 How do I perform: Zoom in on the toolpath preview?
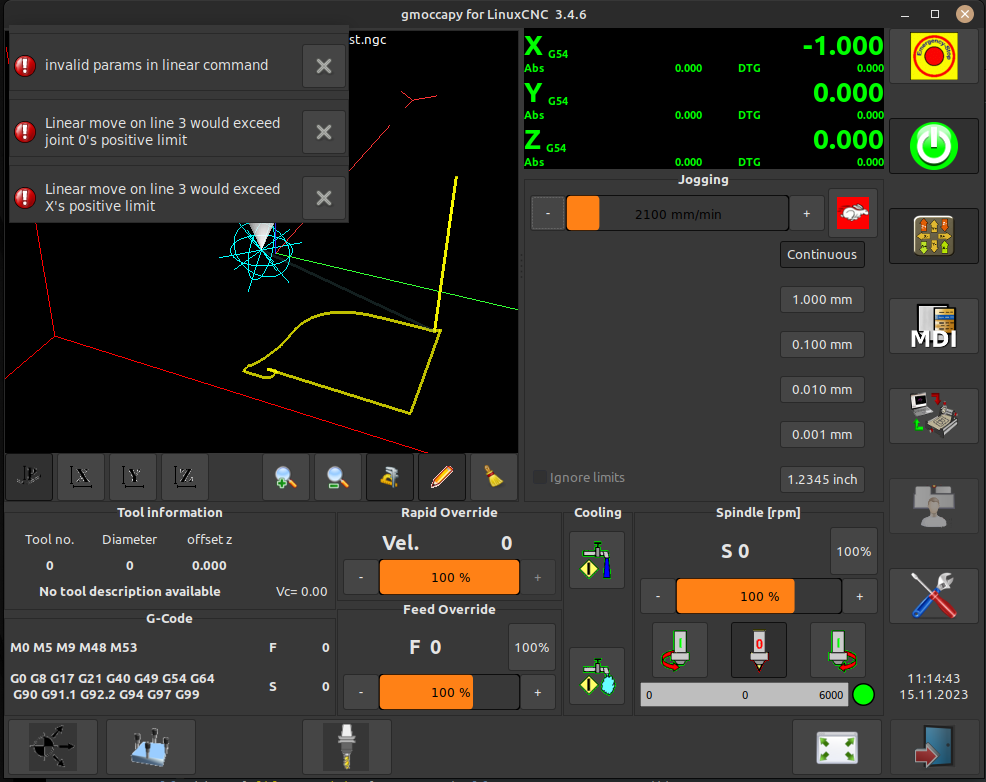286,477
